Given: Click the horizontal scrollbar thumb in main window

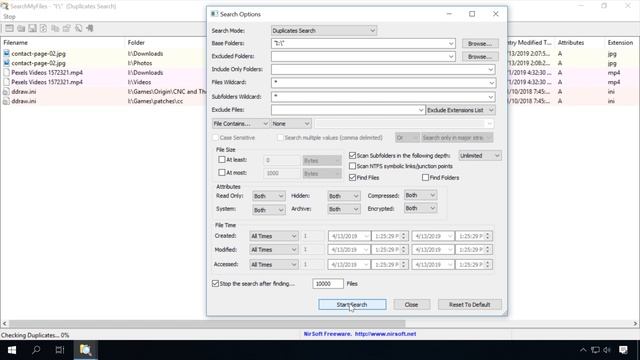Looking at the screenshot, I should (x=207, y=323).
